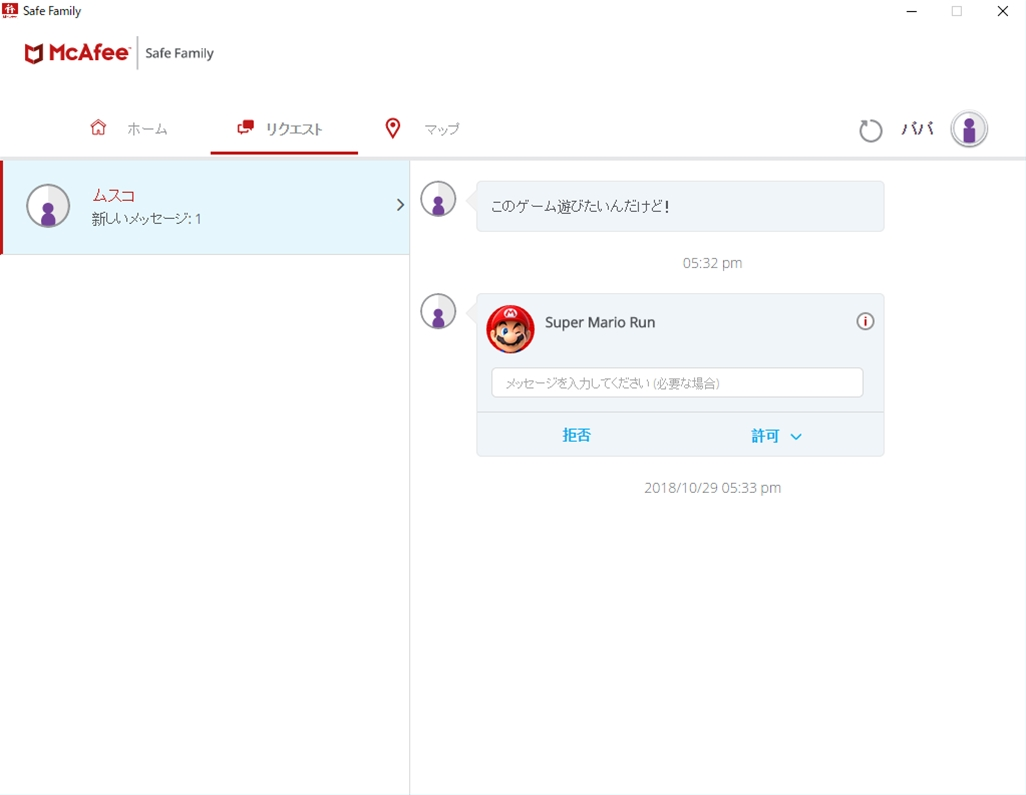Click the optional message input field
The image size is (1026, 795).
click(677, 383)
